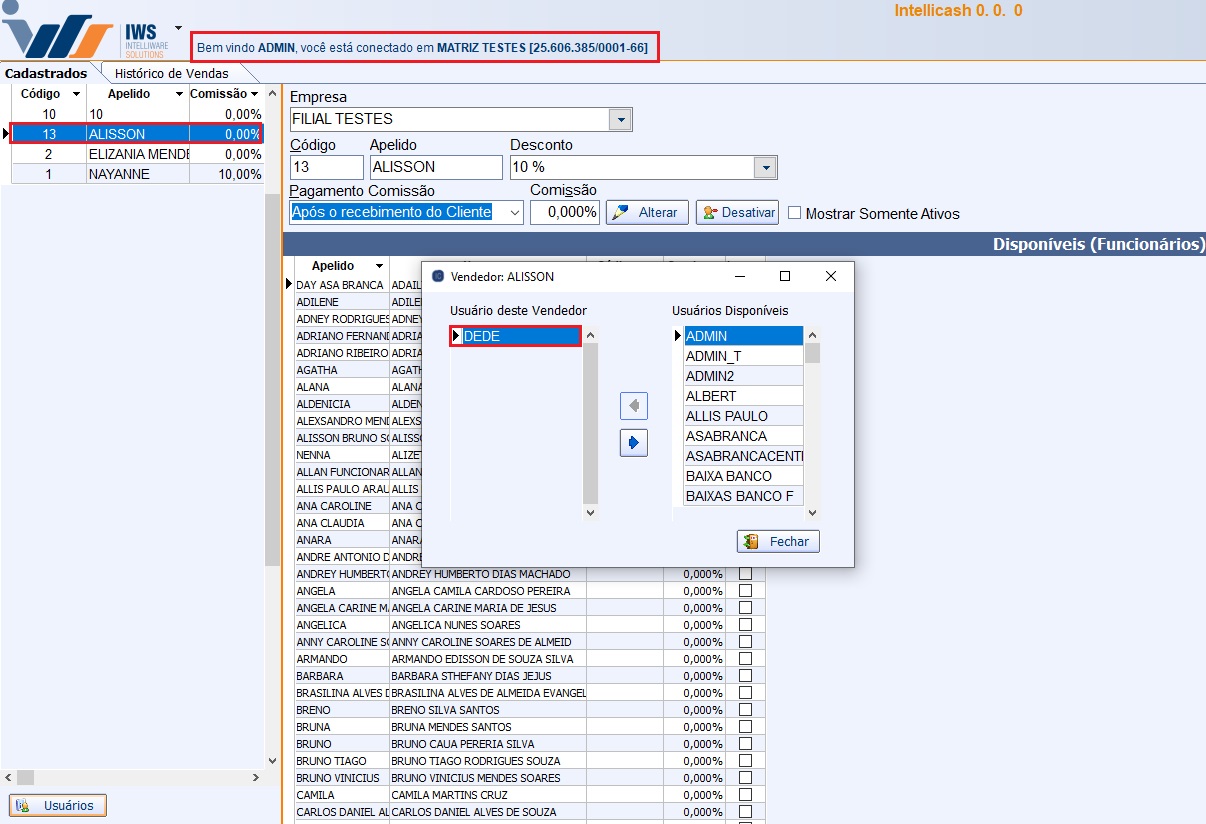Click the left arrow button to assign user
Screen dimensions: 1206x824
634,406
